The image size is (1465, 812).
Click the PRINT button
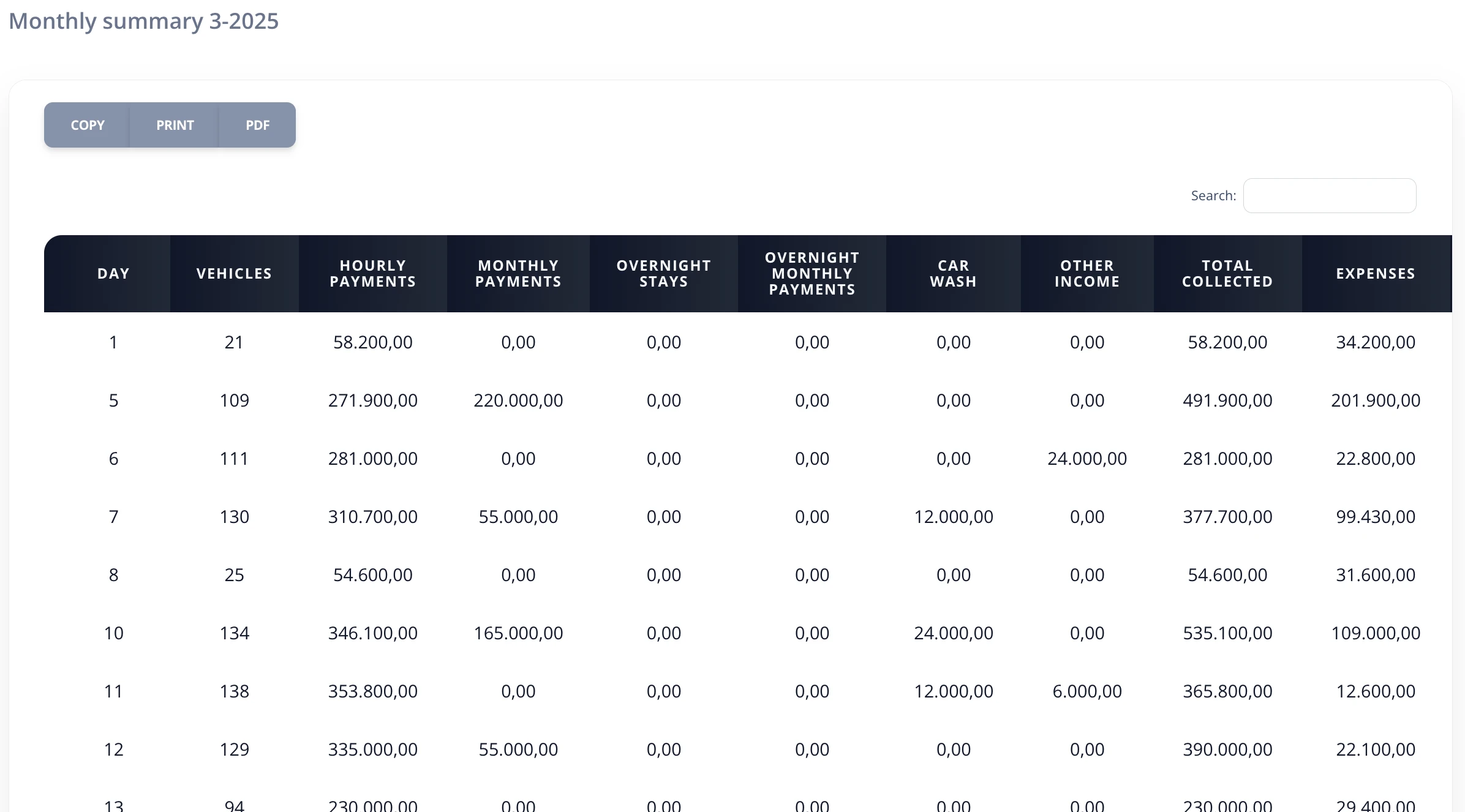[x=175, y=125]
